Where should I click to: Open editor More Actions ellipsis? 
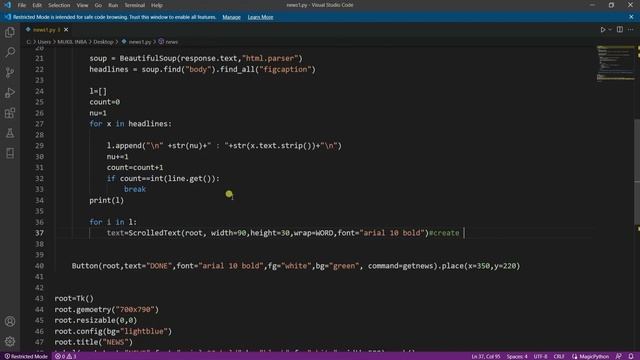pos(631,30)
